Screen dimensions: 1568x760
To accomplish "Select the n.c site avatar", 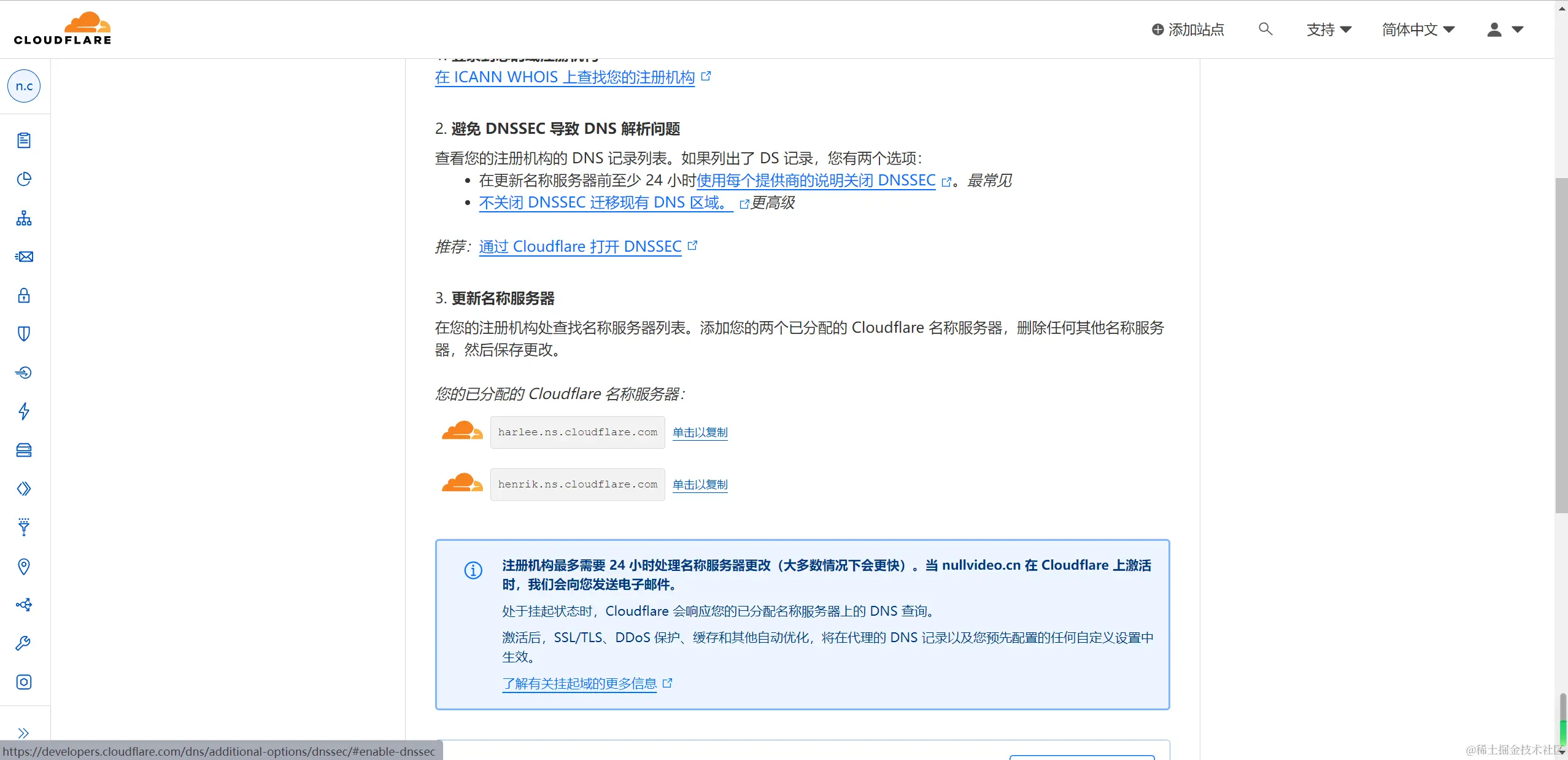I will coord(23,86).
